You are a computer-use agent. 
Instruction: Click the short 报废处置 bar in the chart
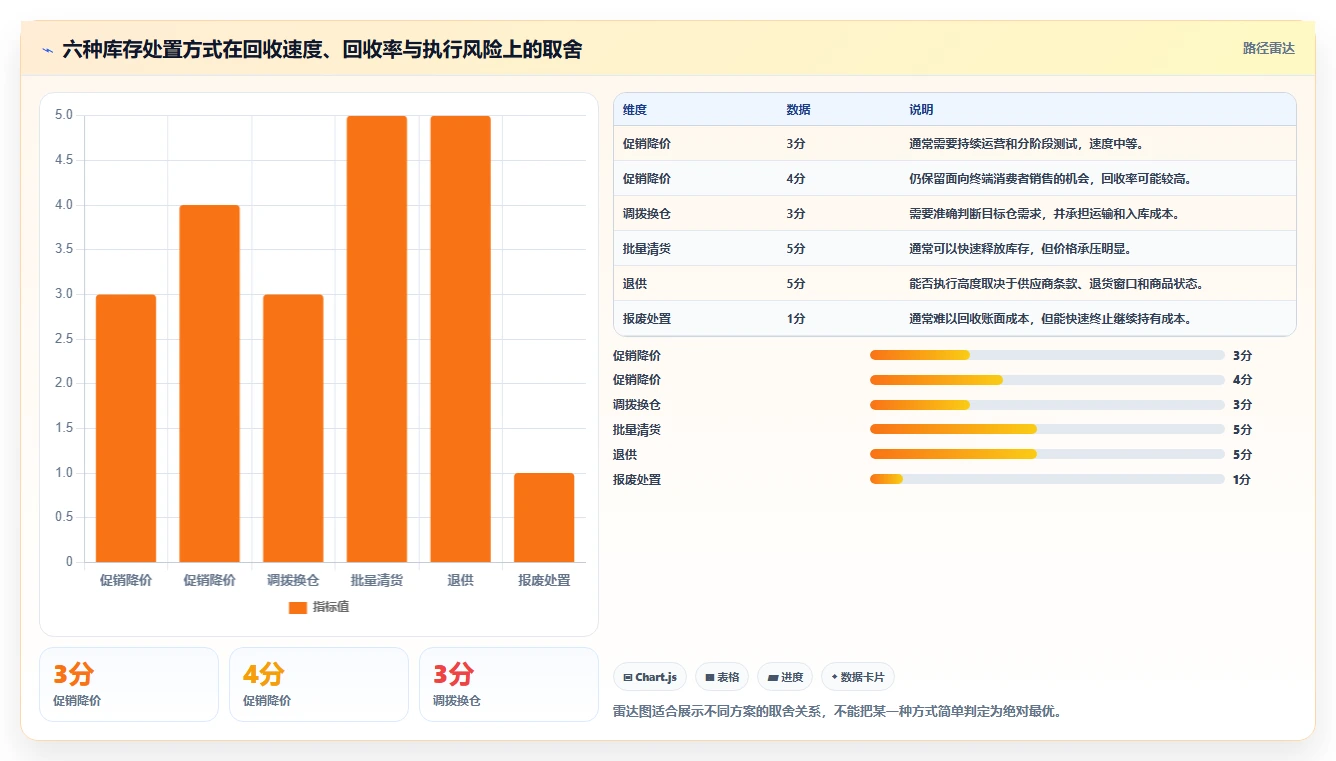point(544,517)
